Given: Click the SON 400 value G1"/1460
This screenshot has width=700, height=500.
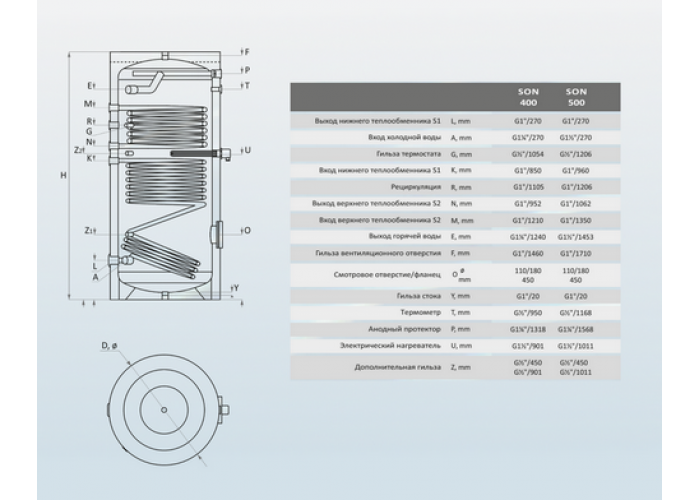Looking at the screenshot, I should [x=528, y=253].
